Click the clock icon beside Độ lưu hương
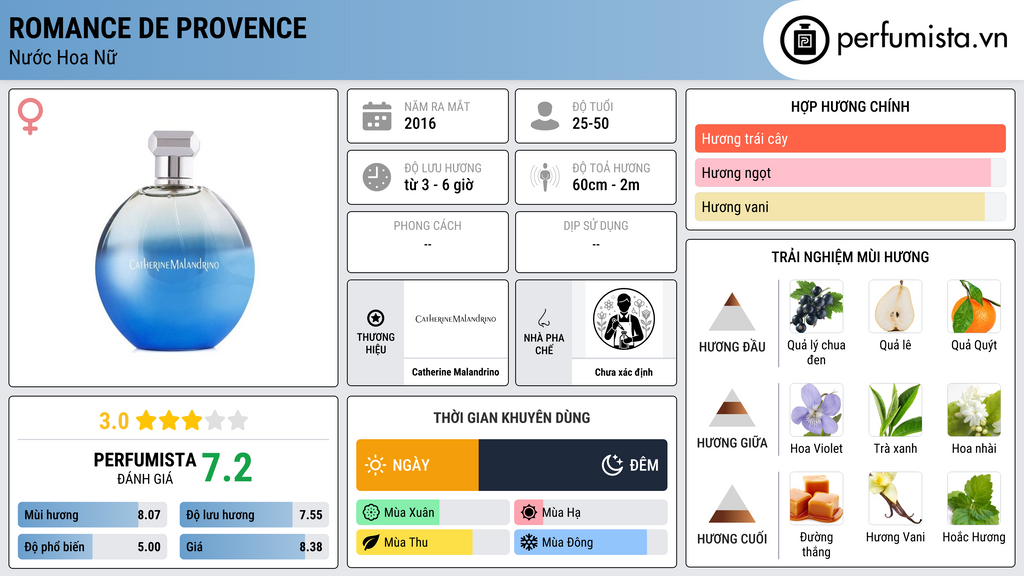 tap(377, 177)
